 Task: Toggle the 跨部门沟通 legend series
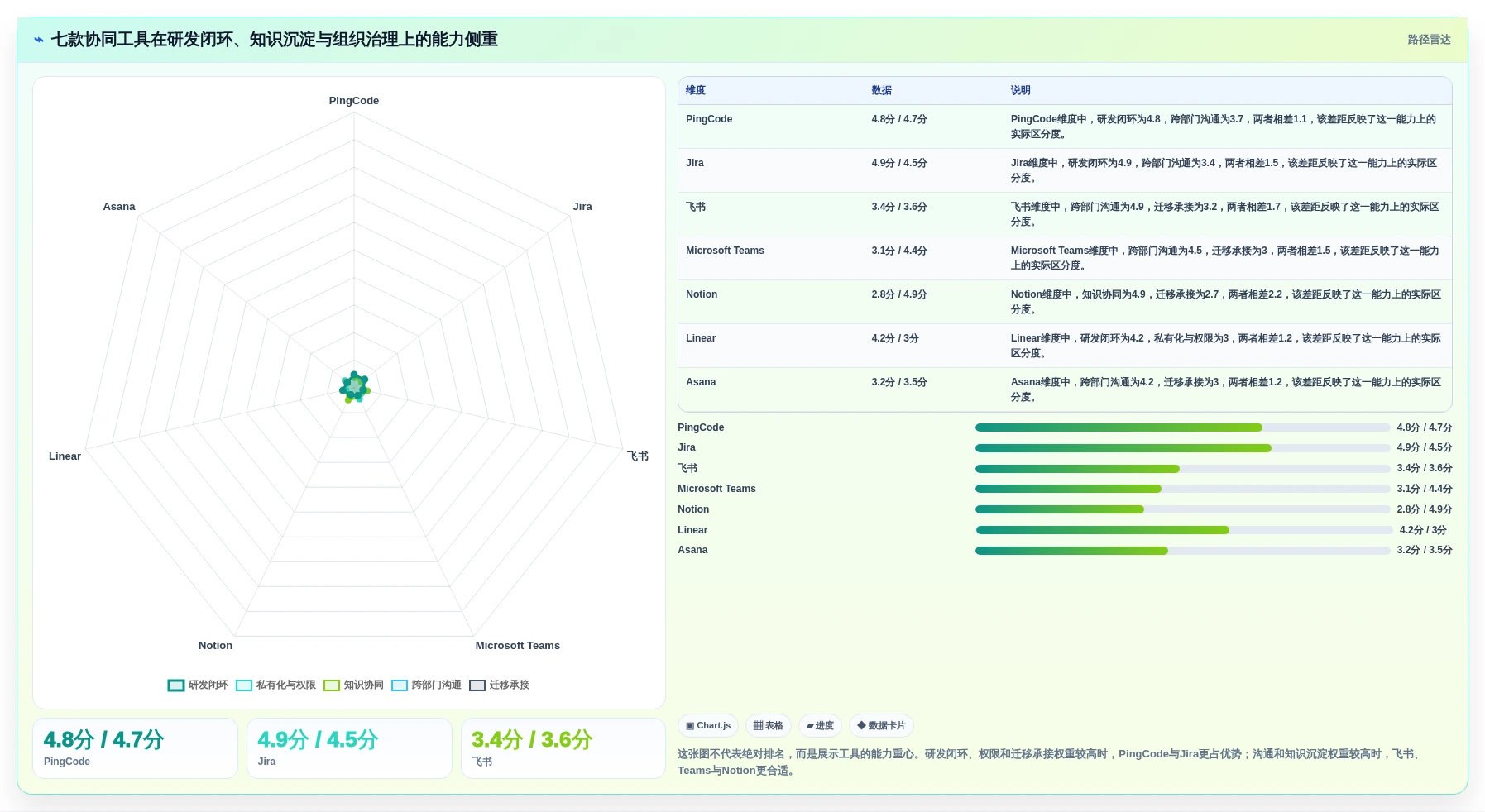427,685
